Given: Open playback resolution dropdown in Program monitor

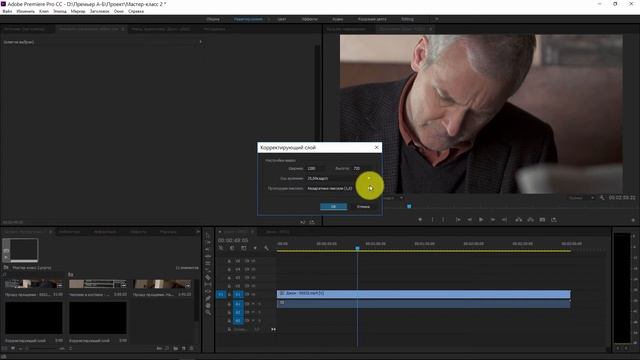Looking at the screenshot, I should (581, 198).
